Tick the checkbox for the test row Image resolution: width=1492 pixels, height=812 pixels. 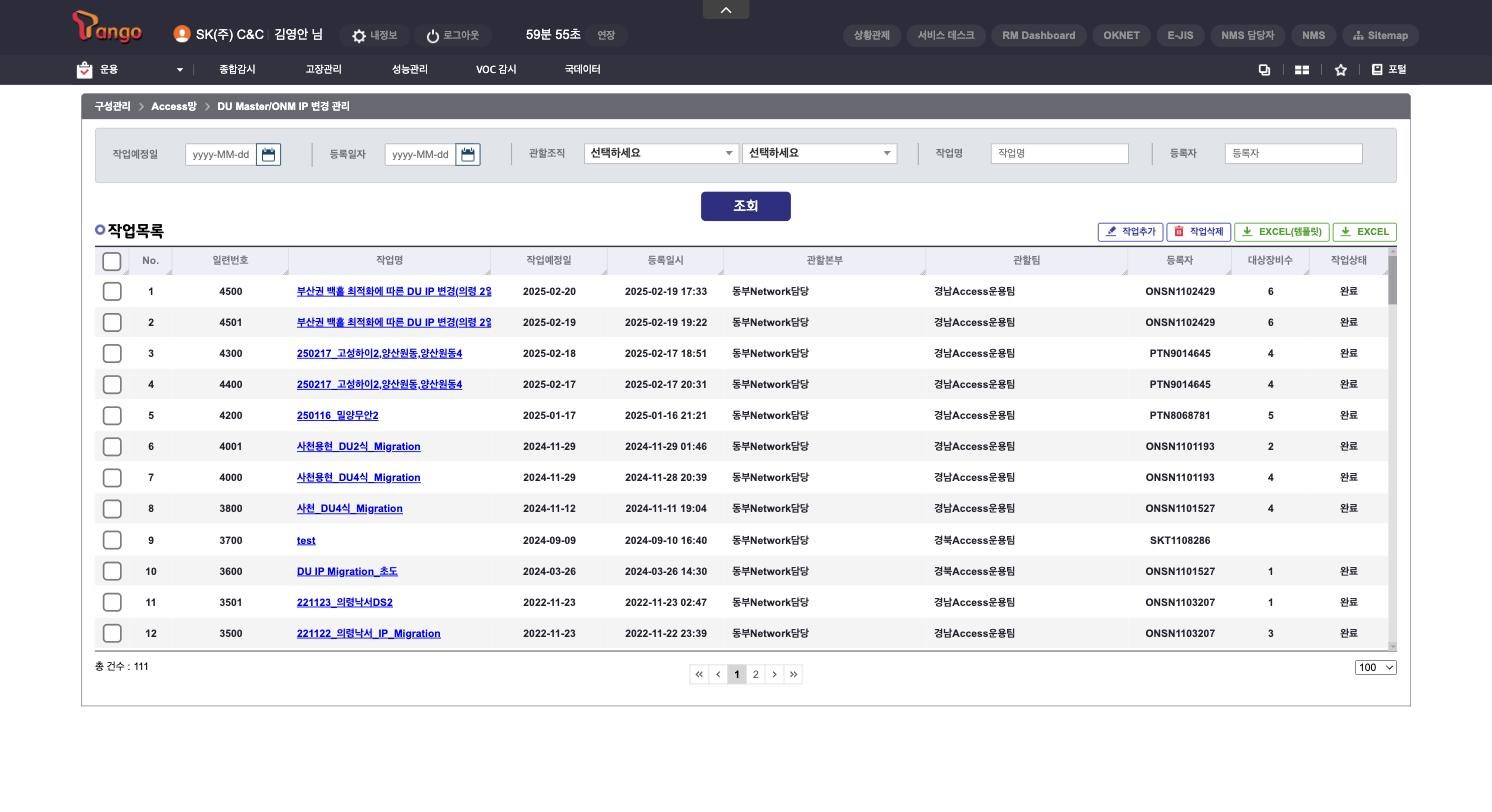point(112,540)
